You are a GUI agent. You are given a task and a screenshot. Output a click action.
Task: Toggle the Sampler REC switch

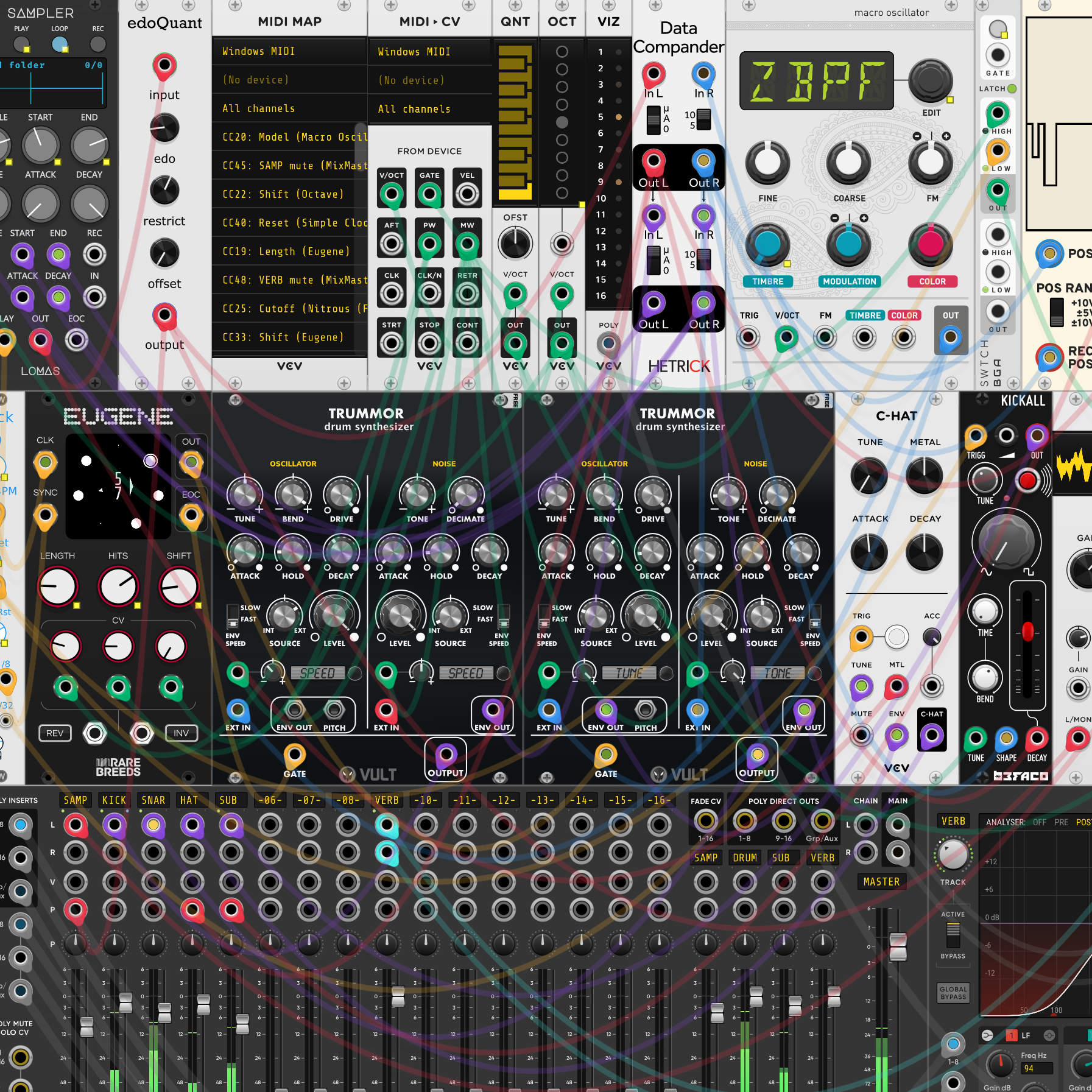(97, 44)
